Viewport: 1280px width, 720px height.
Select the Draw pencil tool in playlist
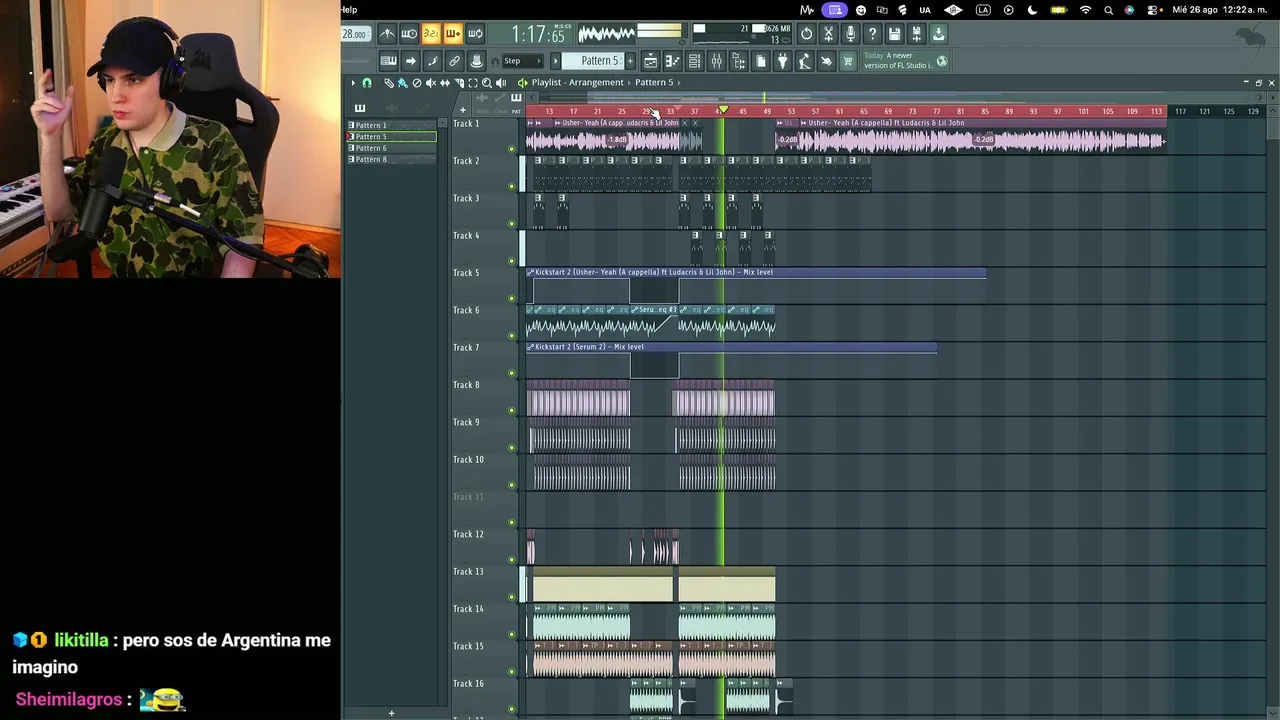pyautogui.click(x=389, y=83)
